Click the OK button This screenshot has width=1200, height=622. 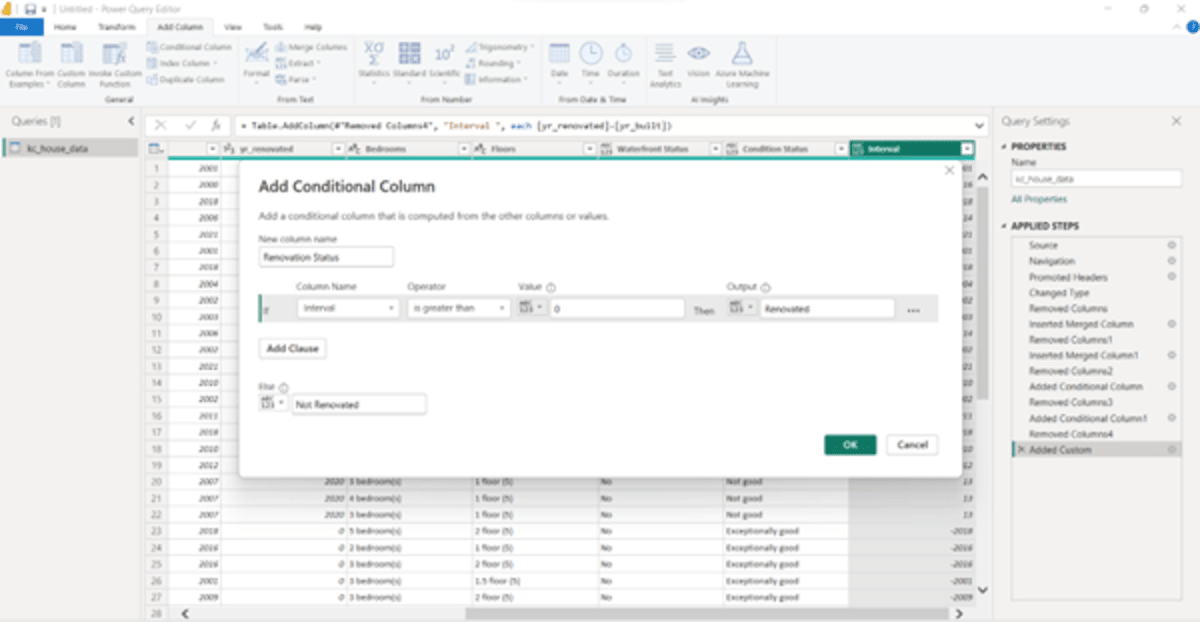coord(850,445)
